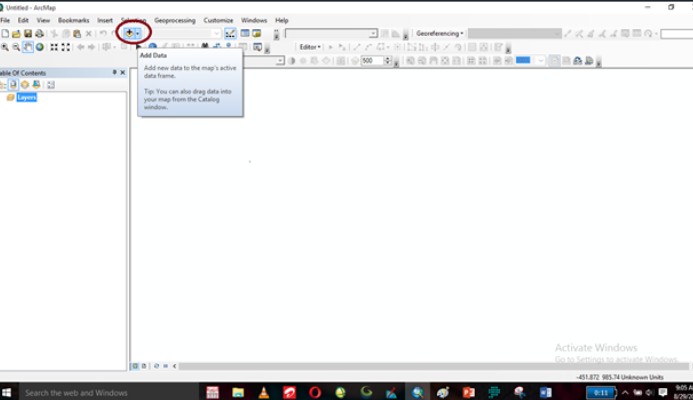
Task: Open File Explorer from taskbar
Action: coord(238,392)
